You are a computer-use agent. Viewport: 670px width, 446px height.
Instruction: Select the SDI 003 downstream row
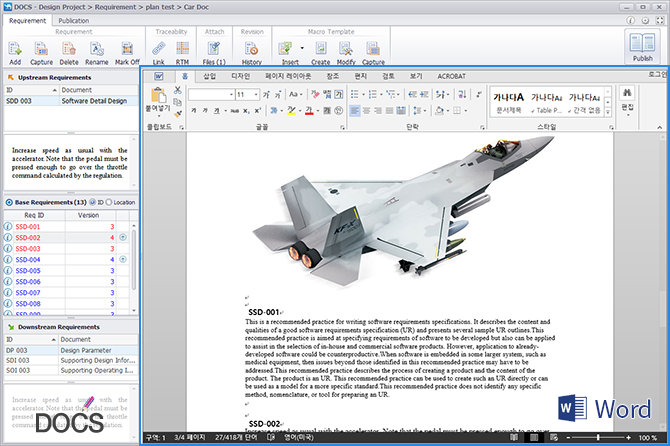pyautogui.click(x=71, y=360)
